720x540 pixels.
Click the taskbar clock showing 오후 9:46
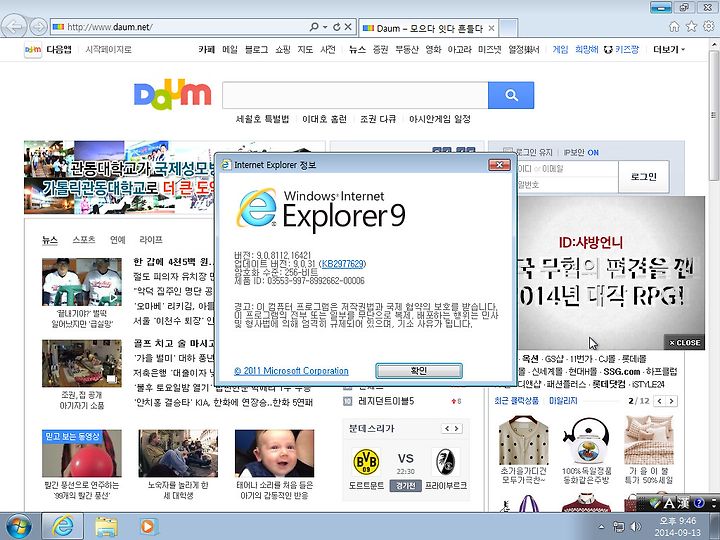tap(678, 521)
